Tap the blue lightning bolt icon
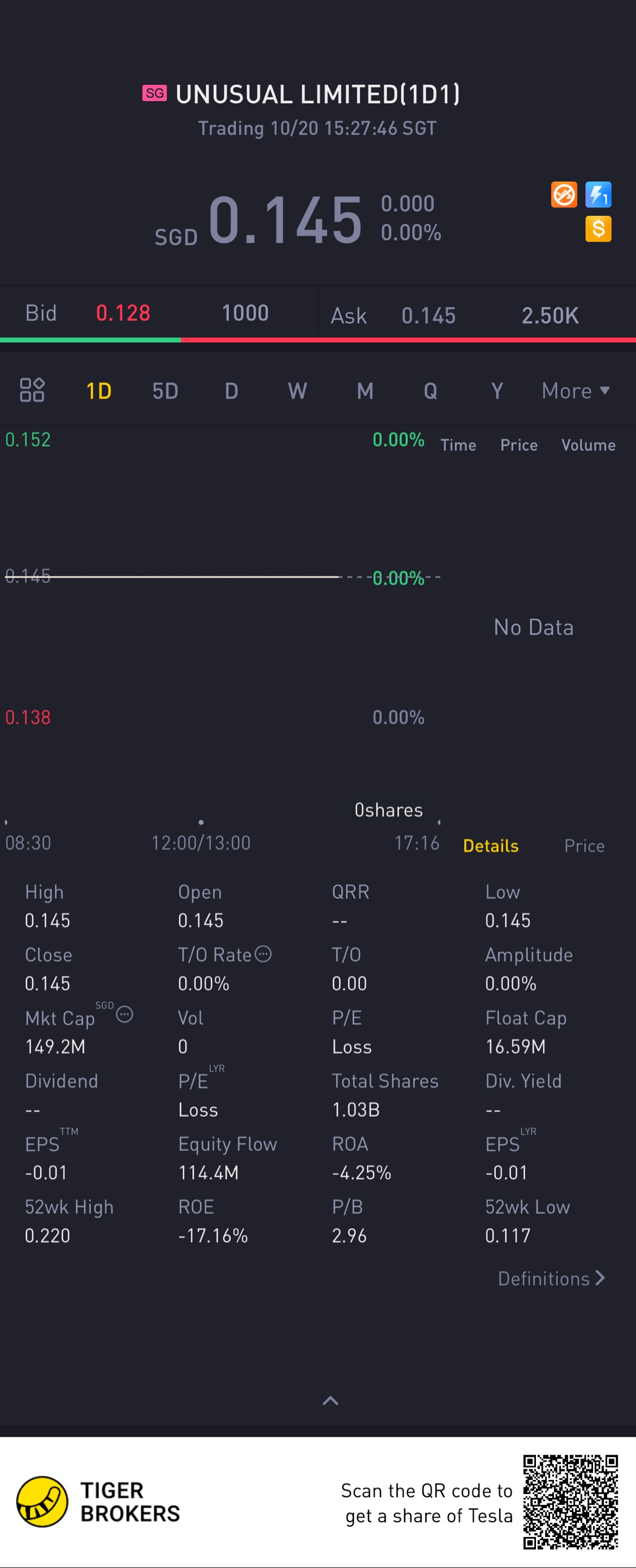 click(598, 195)
